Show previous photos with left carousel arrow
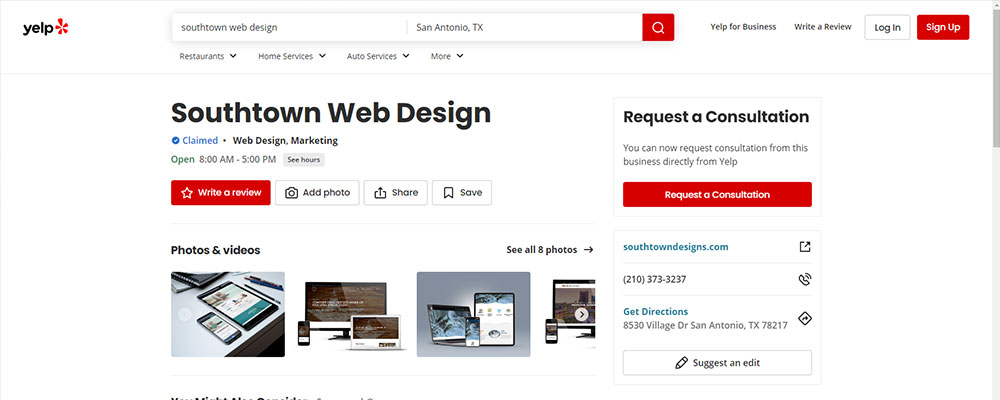This screenshot has width=1000, height=400. [184, 314]
